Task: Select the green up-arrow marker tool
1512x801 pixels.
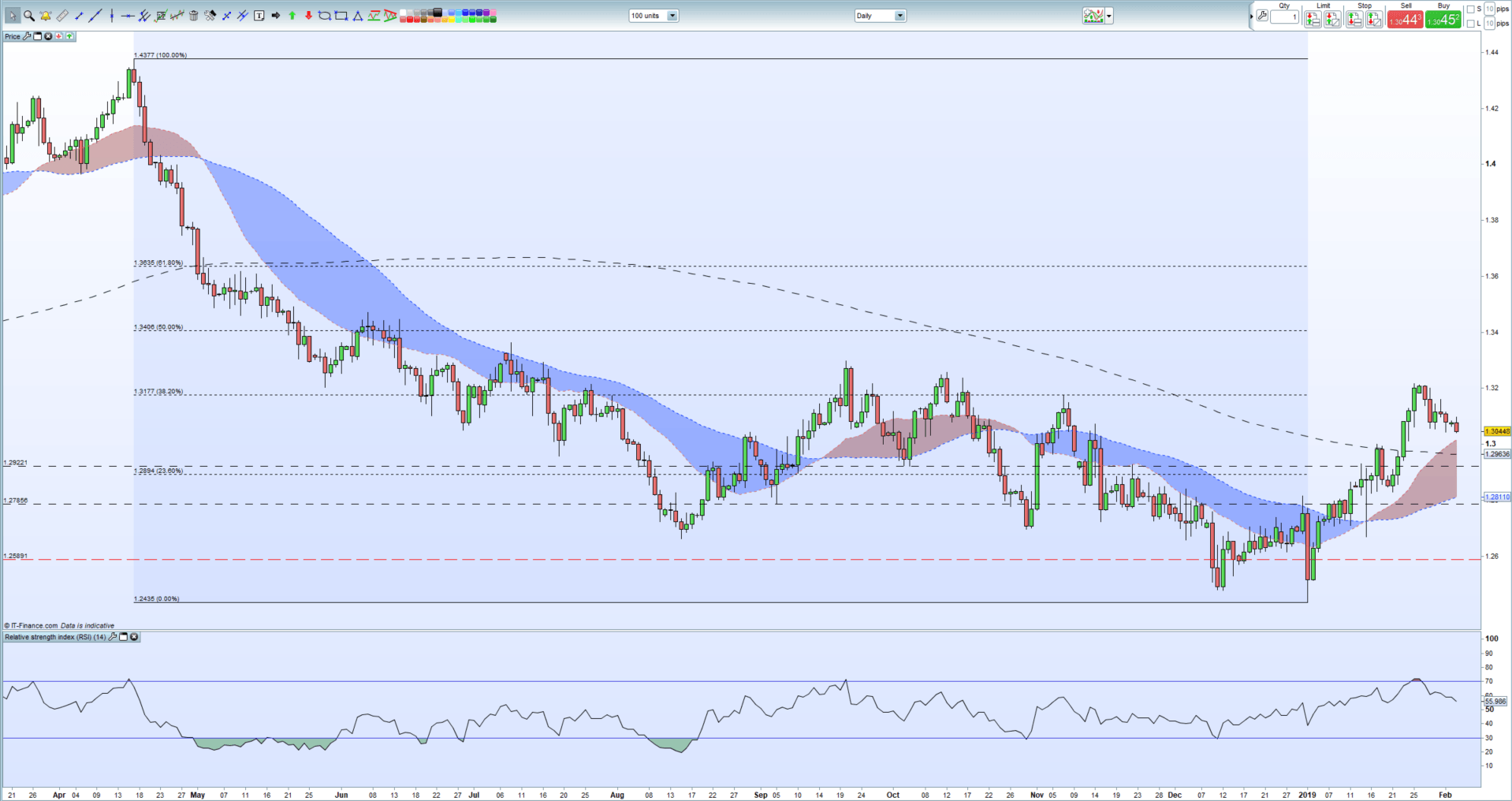Action: (x=292, y=16)
